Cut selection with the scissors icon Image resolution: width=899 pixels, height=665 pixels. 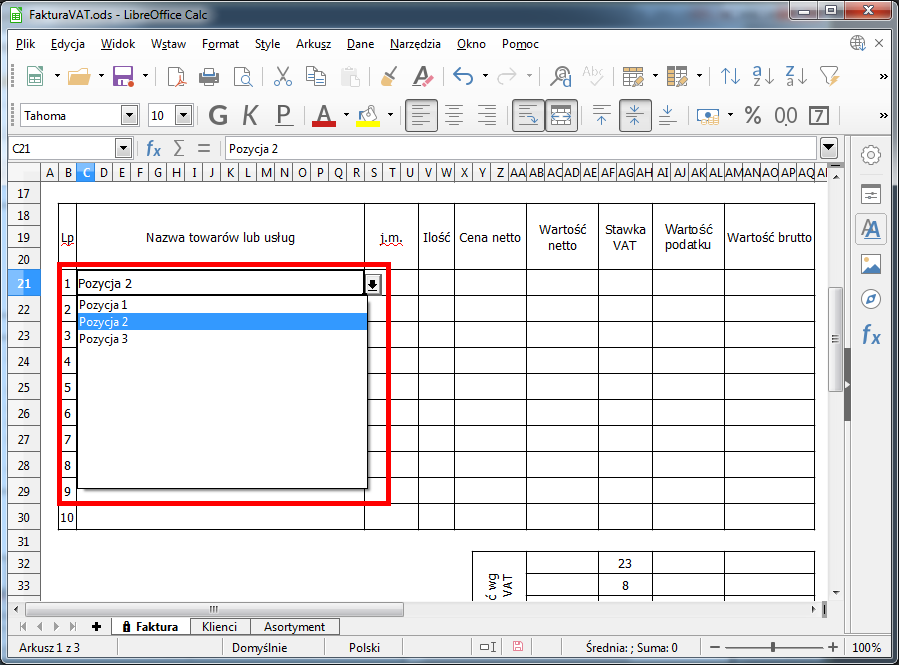coord(282,76)
